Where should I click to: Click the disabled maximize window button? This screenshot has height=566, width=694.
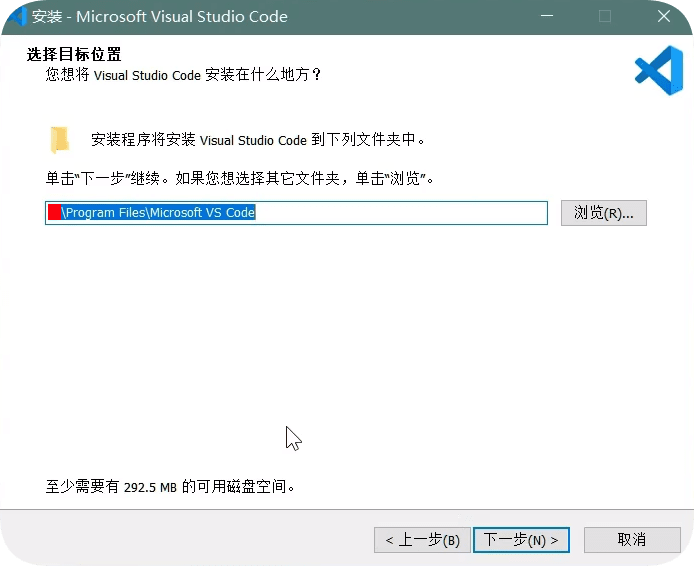[604, 17]
